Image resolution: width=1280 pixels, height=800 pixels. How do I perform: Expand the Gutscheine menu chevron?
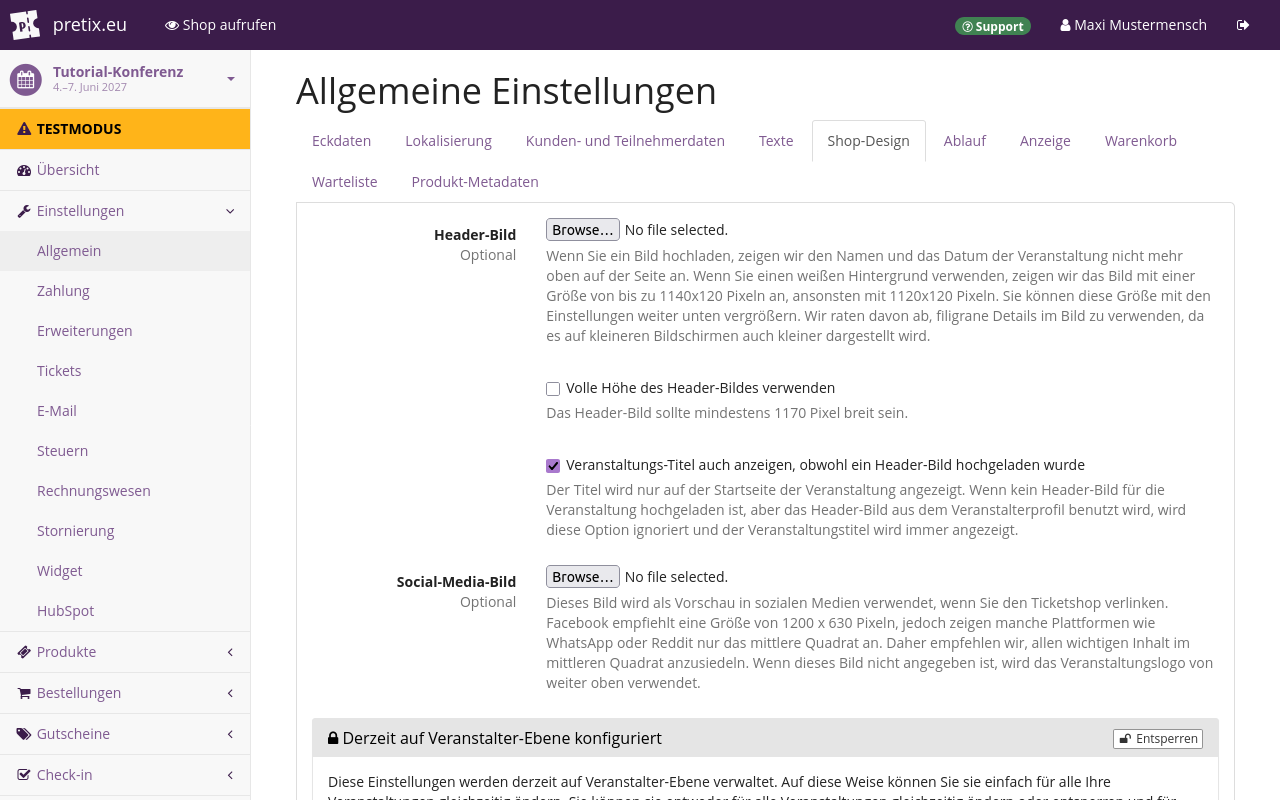tap(230, 734)
